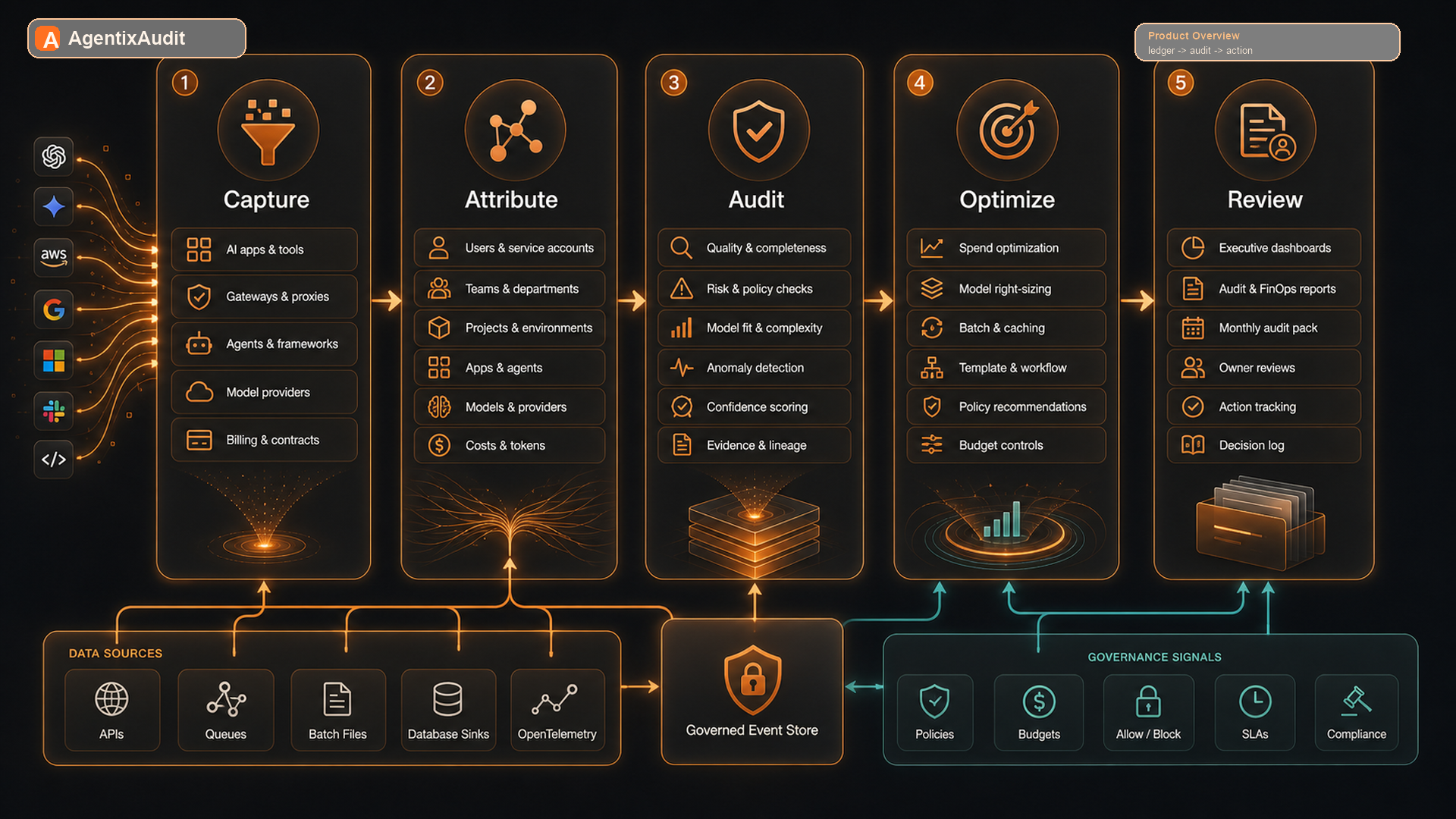Open the Apps & agents item
Viewport: 1456px width, 819px height.
tap(510, 368)
